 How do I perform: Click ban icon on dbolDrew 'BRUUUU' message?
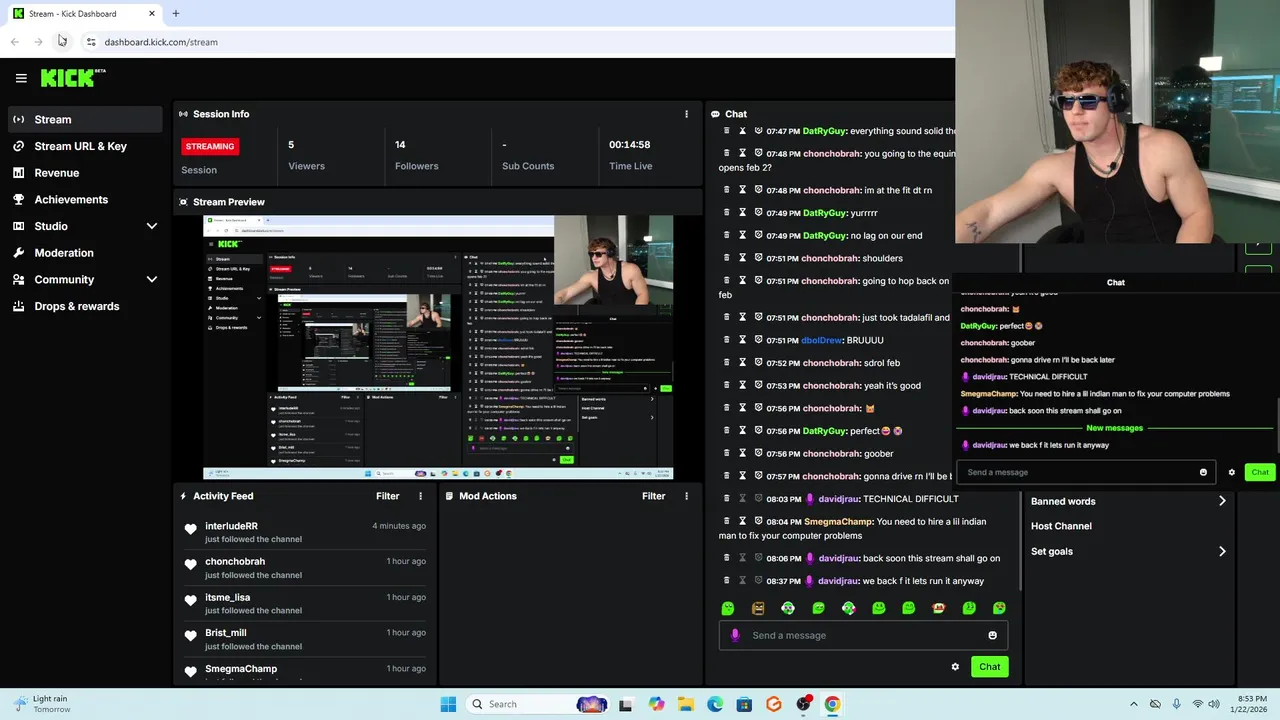758,340
